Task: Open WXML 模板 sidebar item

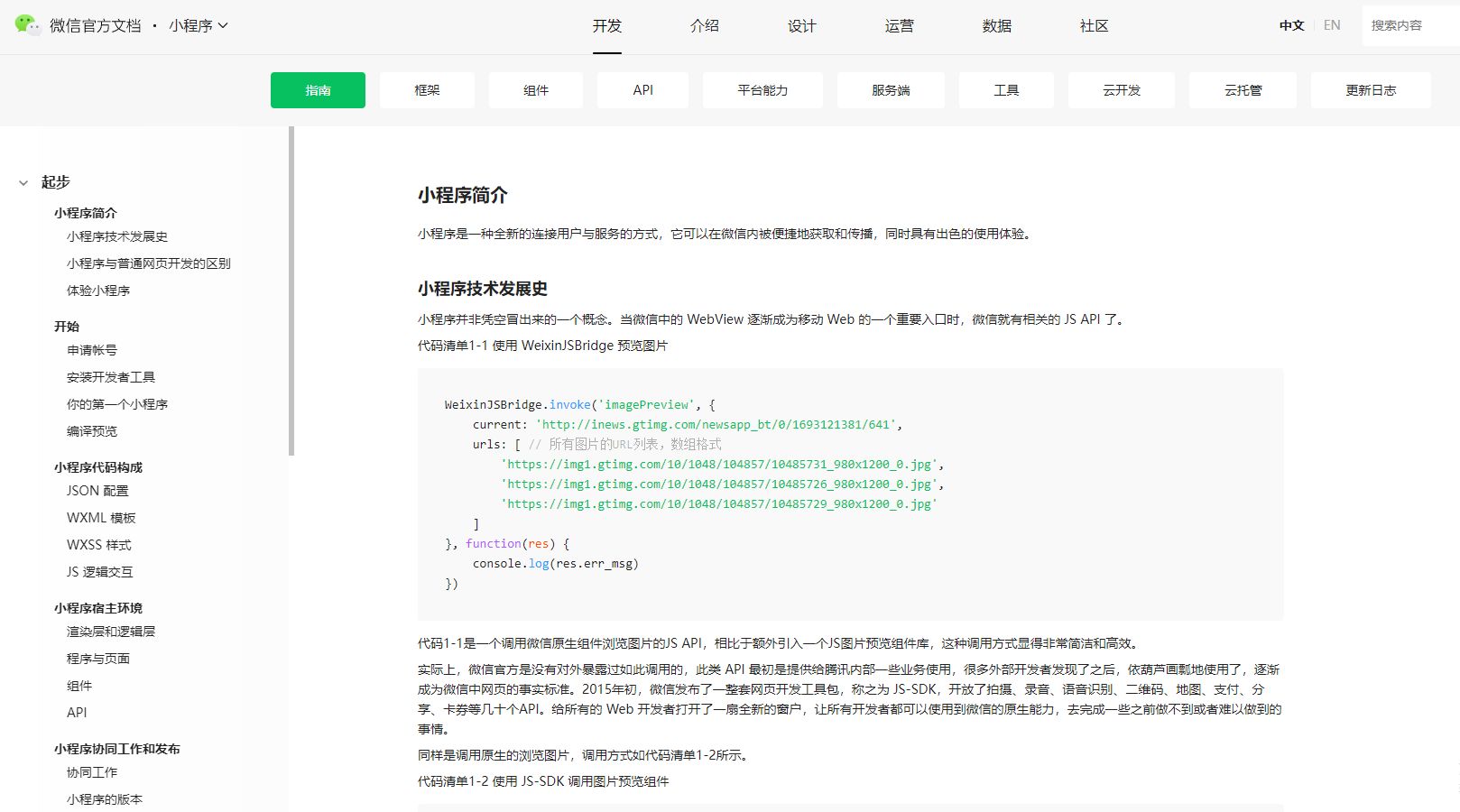Action: (101, 518)
